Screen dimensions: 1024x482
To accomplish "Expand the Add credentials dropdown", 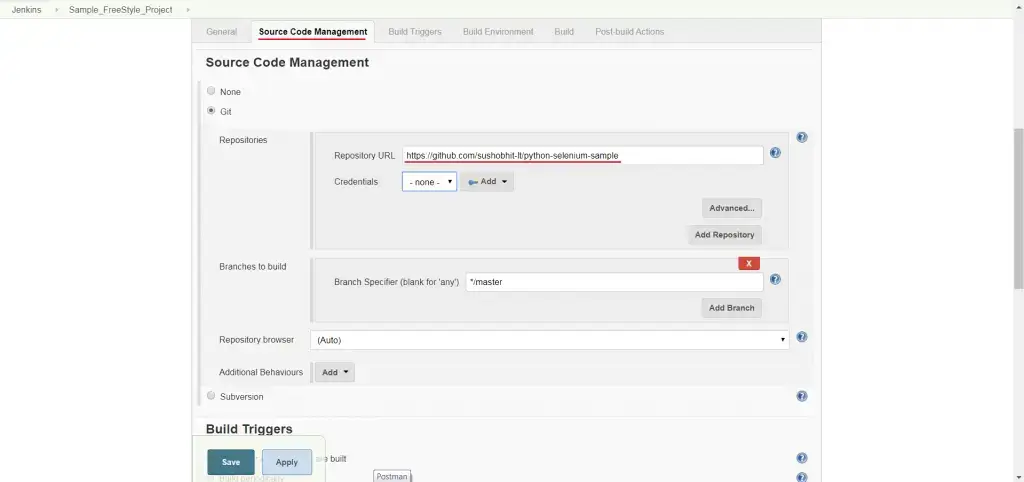I will coord(487,182).
